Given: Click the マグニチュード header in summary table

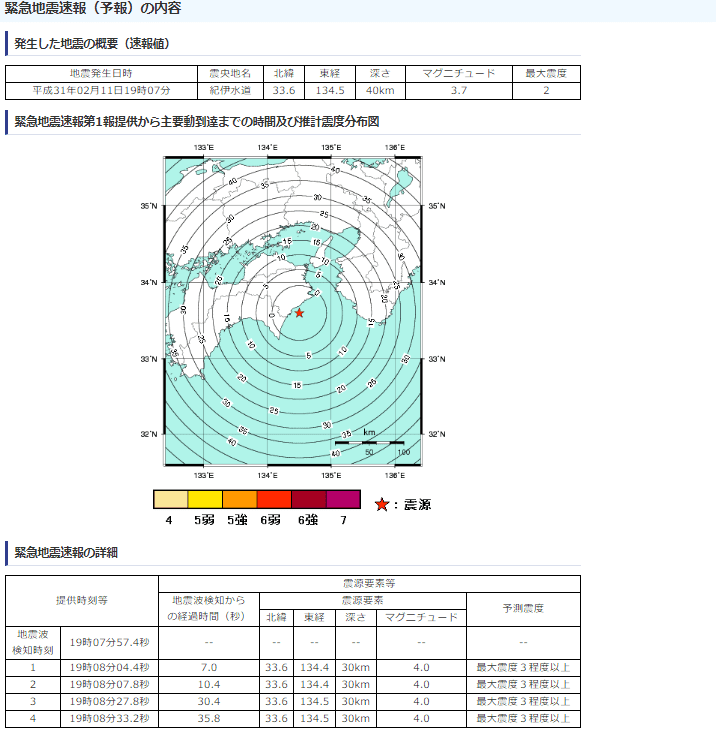Looking at the screenshot, I should point(459,74).
